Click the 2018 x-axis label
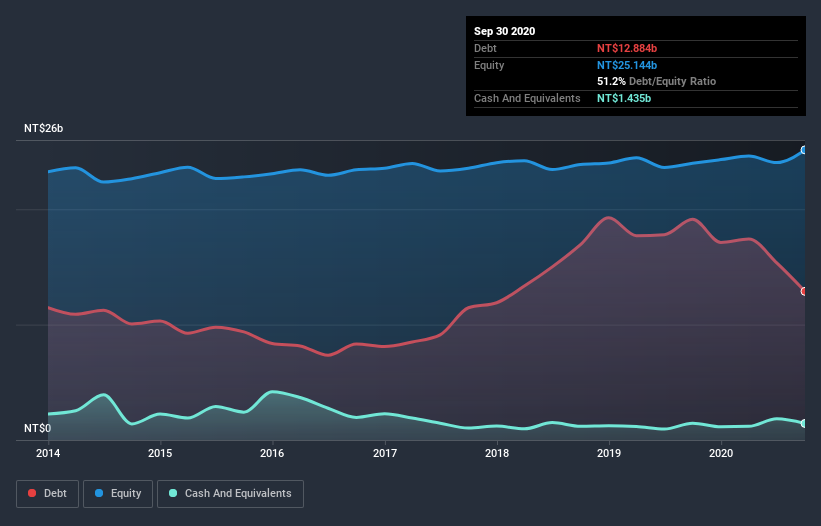 [x=497, y=453]
